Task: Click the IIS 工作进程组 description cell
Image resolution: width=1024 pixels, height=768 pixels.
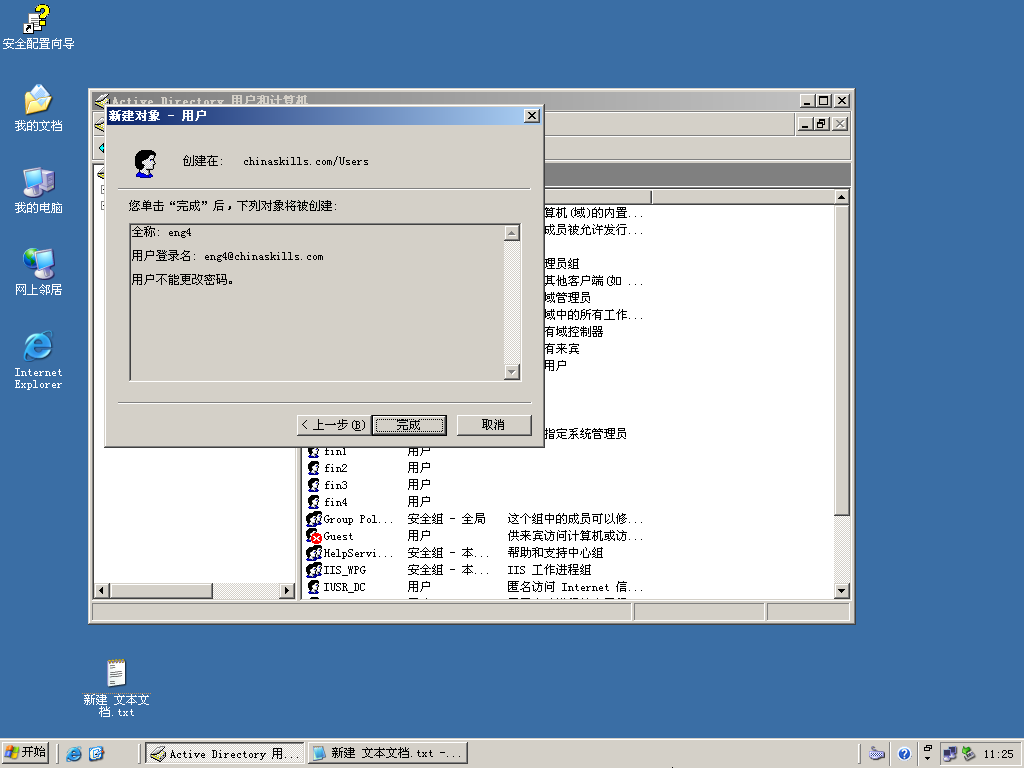Action: tap(549, 569)
